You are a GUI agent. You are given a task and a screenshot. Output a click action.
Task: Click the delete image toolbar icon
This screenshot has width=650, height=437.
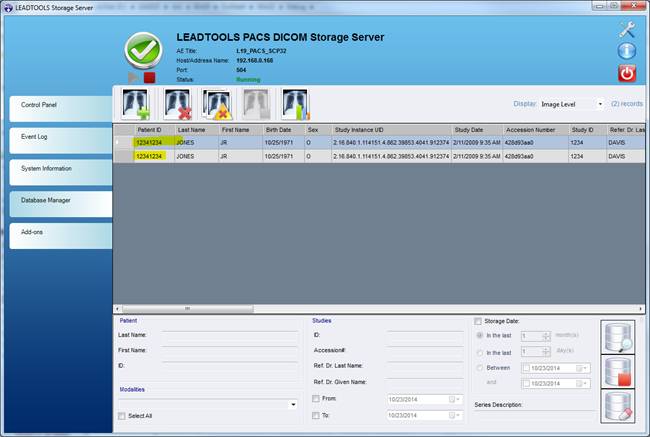177,104
